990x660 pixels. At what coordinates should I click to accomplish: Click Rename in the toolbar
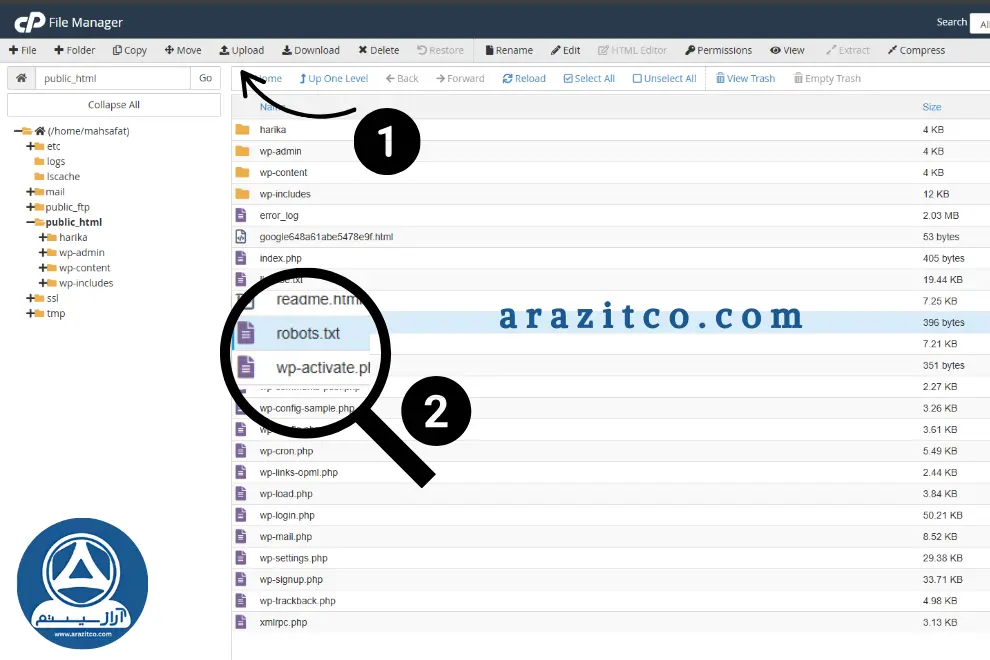coord(508,50)
